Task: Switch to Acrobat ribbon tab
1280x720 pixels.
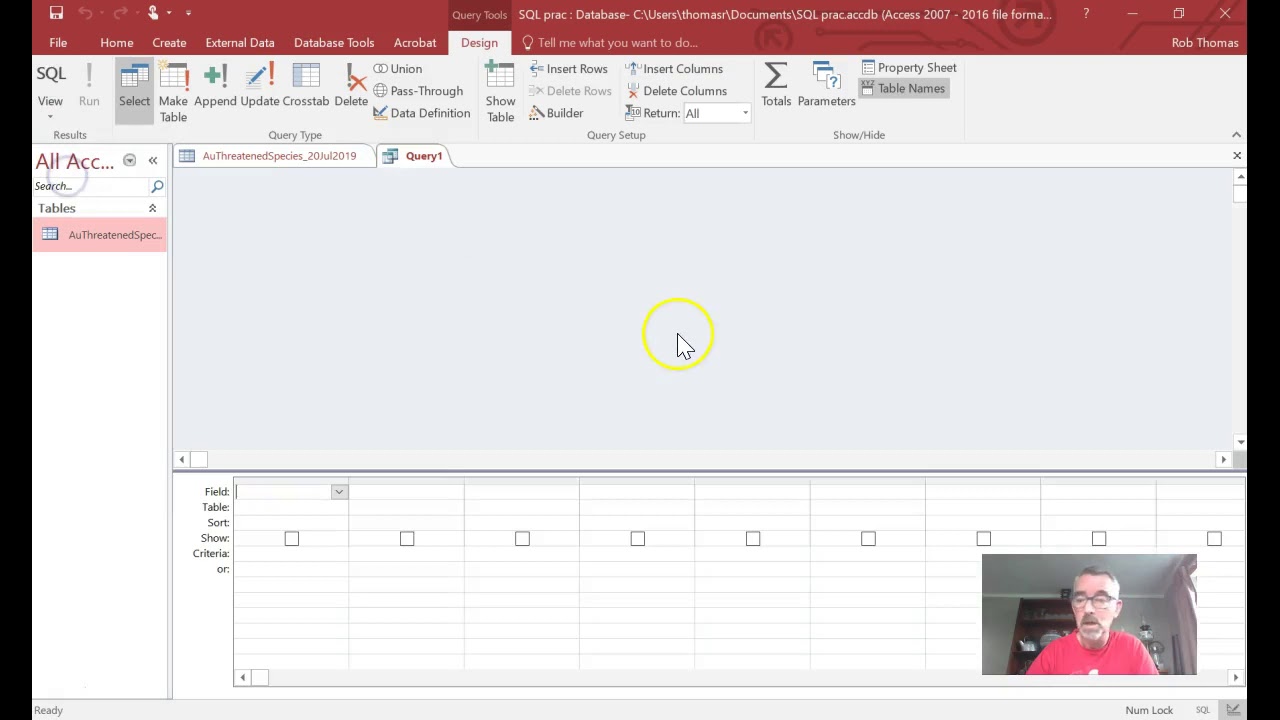Action: click(x=415, y=43)
